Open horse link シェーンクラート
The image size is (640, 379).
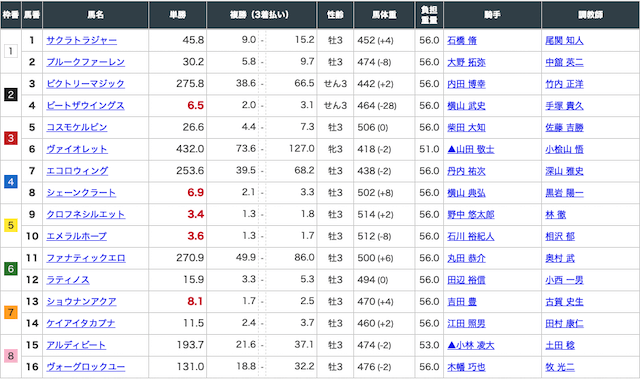pyautogui.click(x=81, y=193)
